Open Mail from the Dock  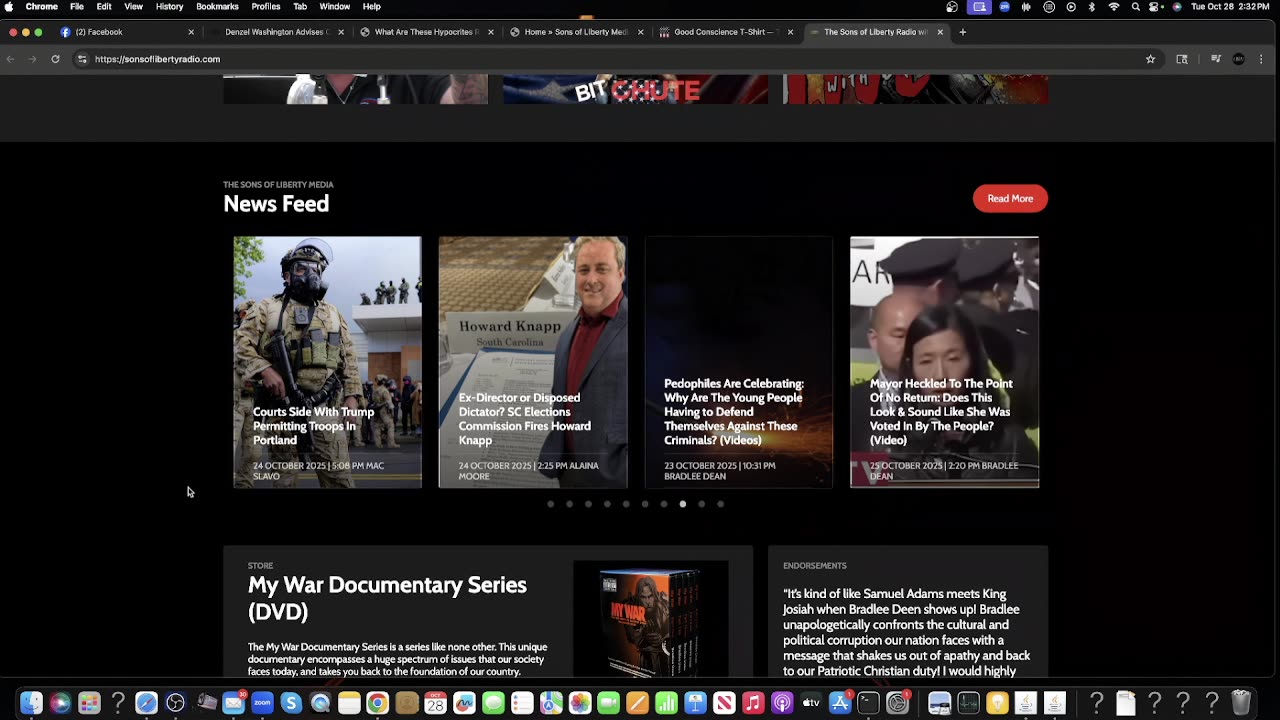click(x=234, y=703)
